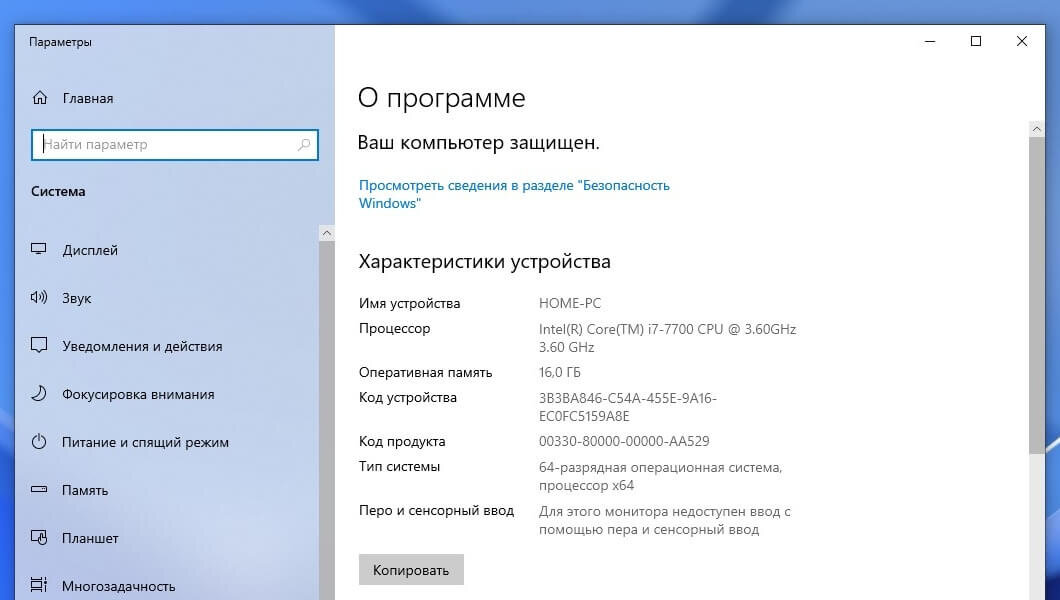This screenshot has width=1060, height=600.
Task: Click the Копировать button
Action: pos(411,570)
